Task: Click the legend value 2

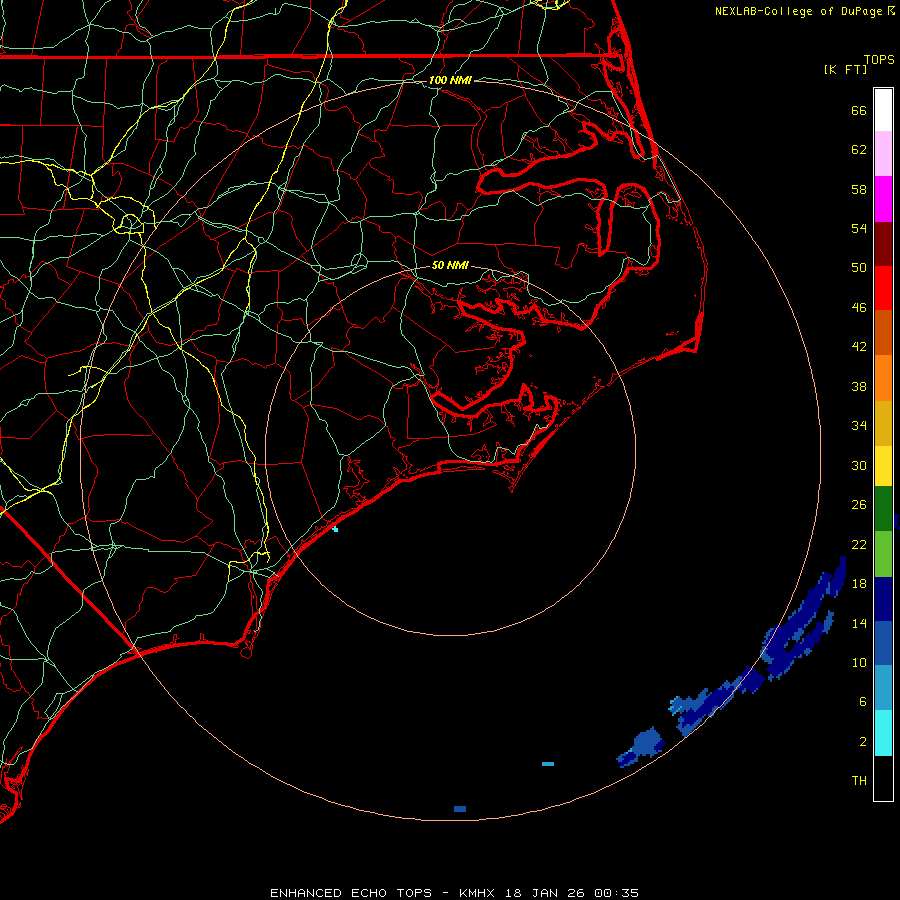Action: coord(863,741)
